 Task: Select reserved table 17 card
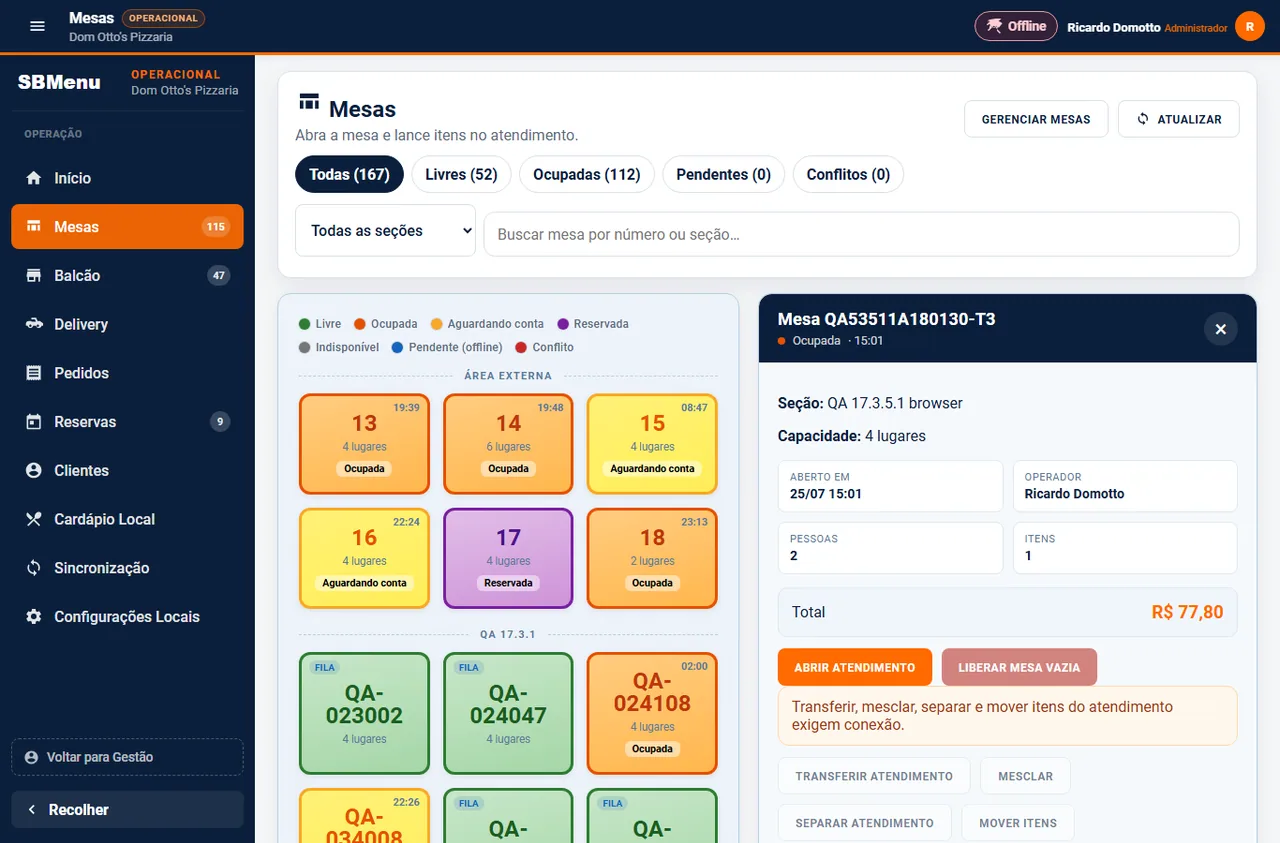click(508, 558)
